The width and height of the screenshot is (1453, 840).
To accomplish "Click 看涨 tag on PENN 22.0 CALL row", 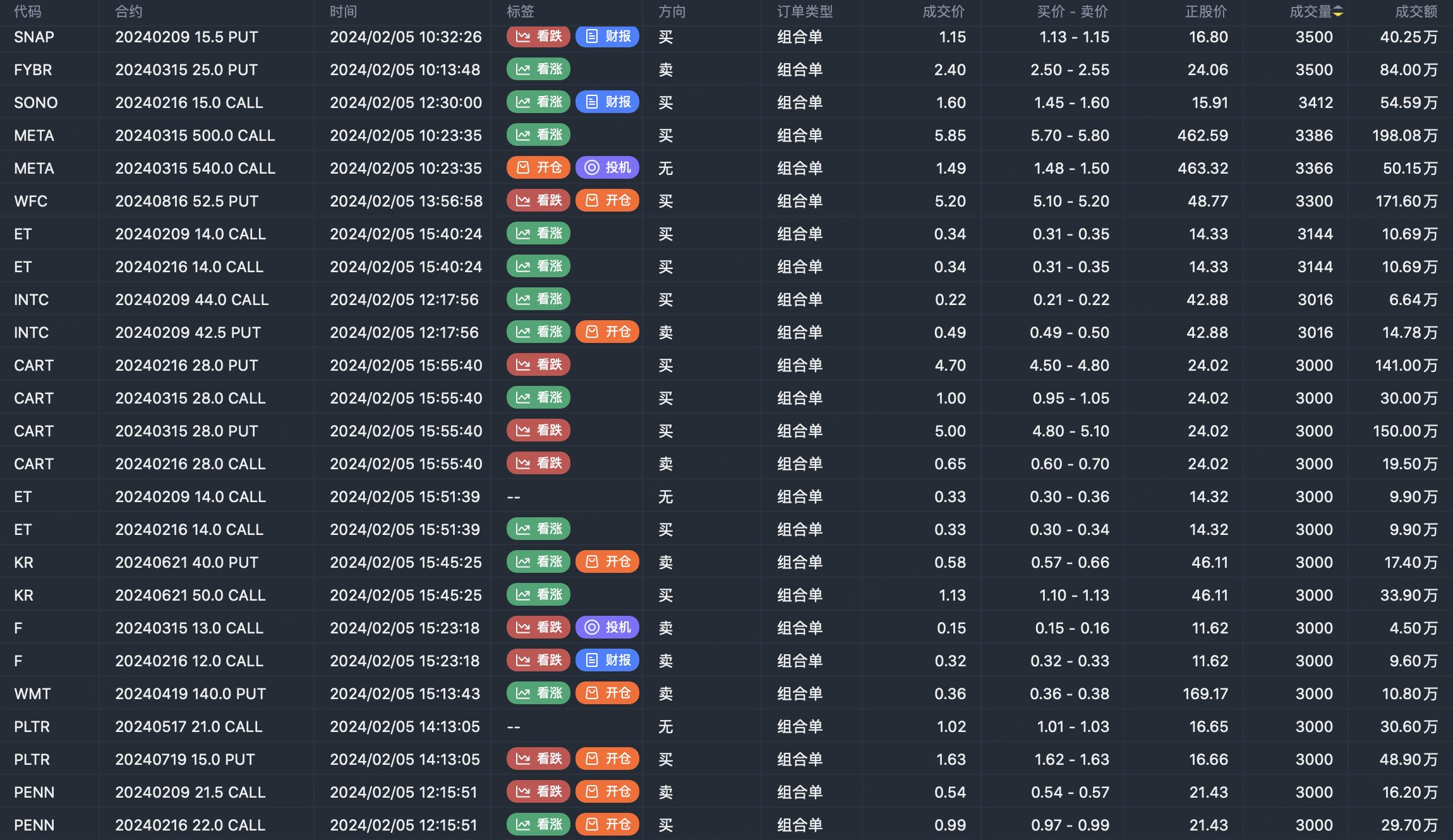I will pos(538,825).
